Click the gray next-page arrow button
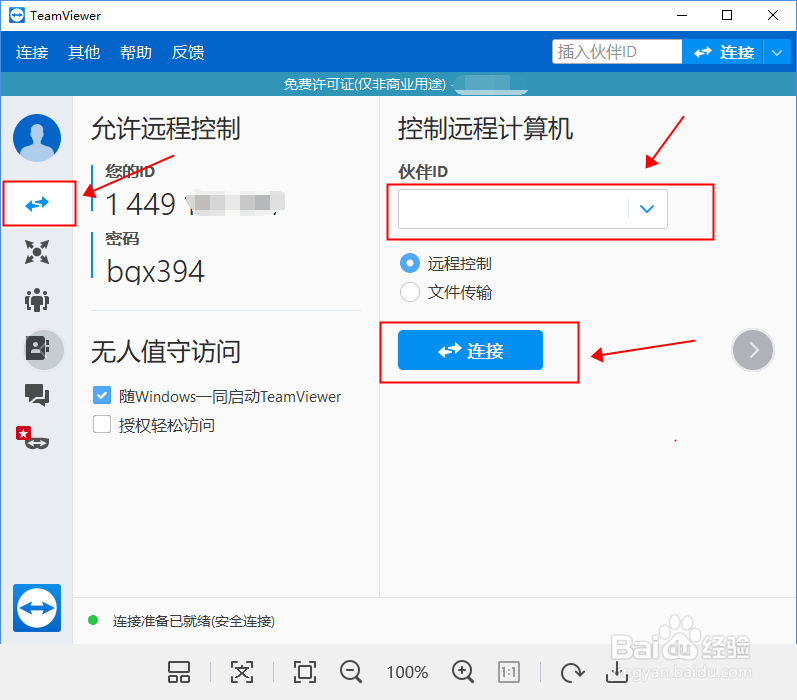The image size is (797, 700). click(x=753, y=350)
